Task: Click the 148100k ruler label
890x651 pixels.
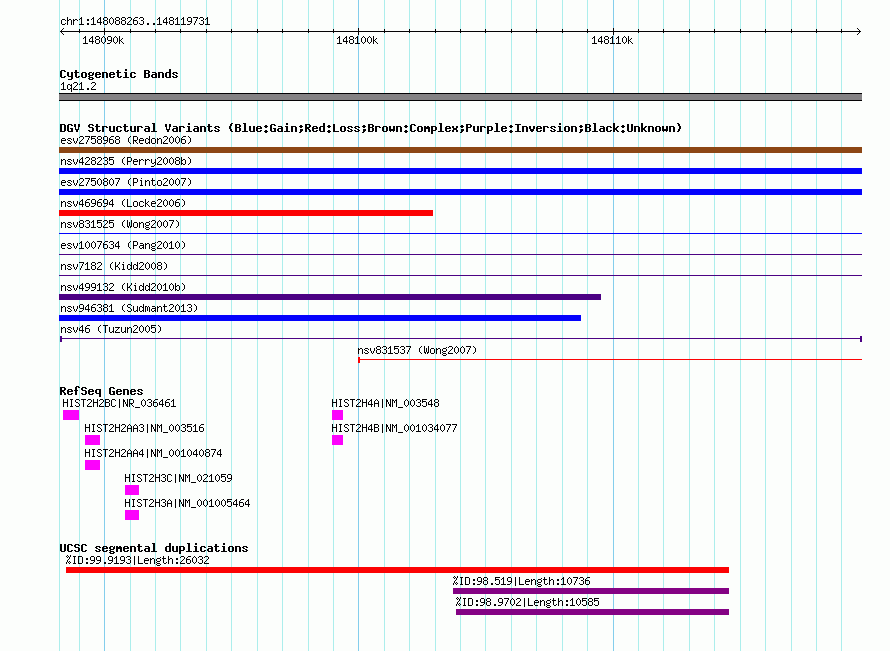Action: (357, 40)
